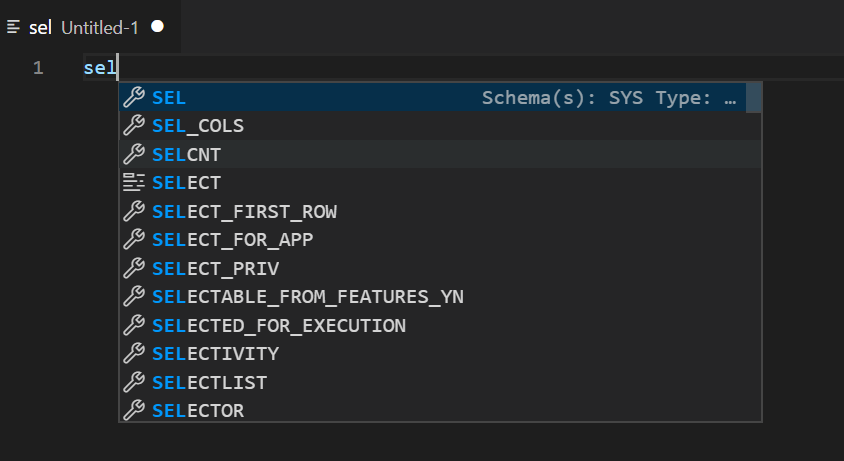
Task: Click the unsaved dot on Untitled-1 tab
Action: click(x=157, y=27)
